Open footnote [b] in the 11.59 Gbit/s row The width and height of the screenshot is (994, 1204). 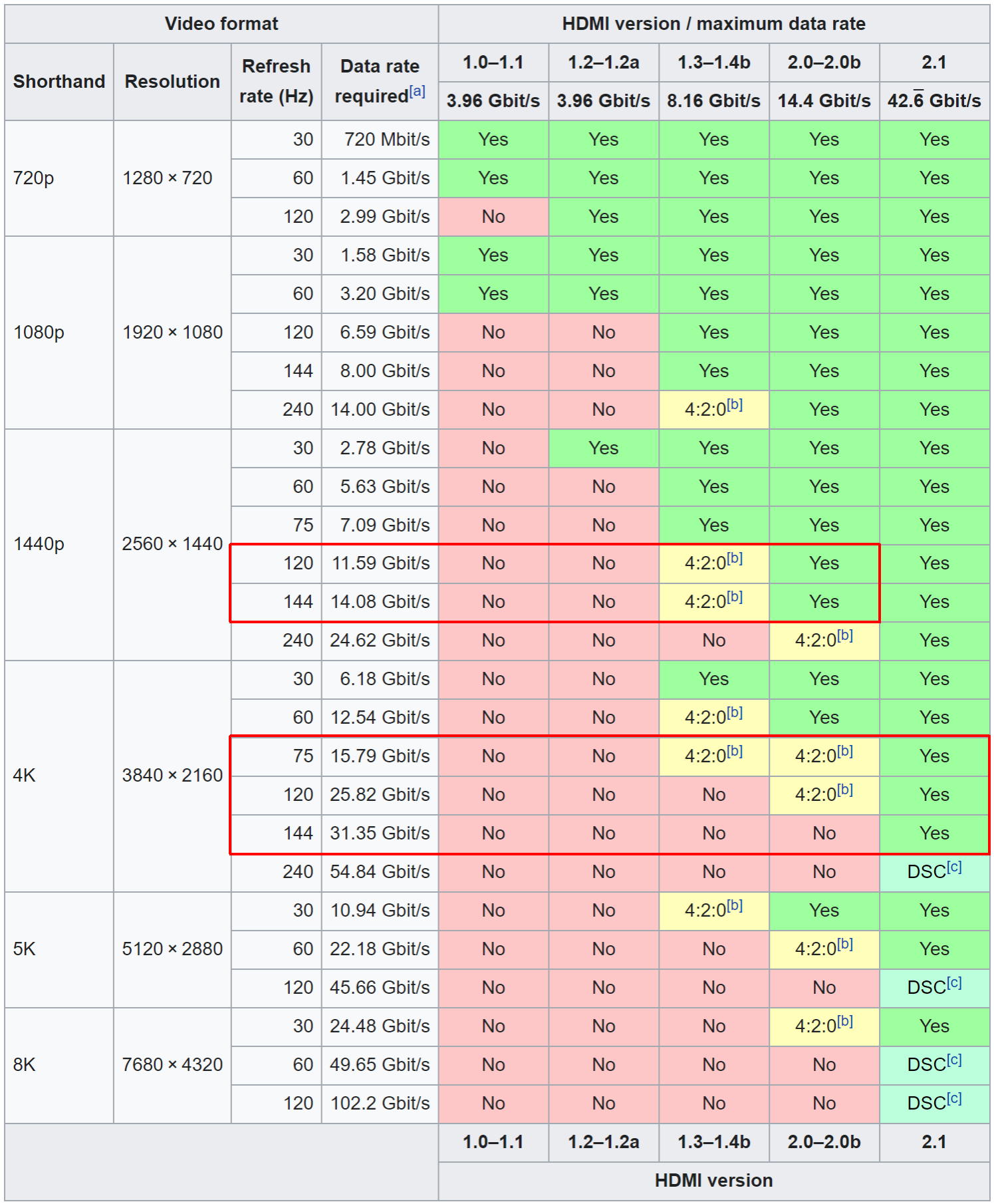click(734, 558)
